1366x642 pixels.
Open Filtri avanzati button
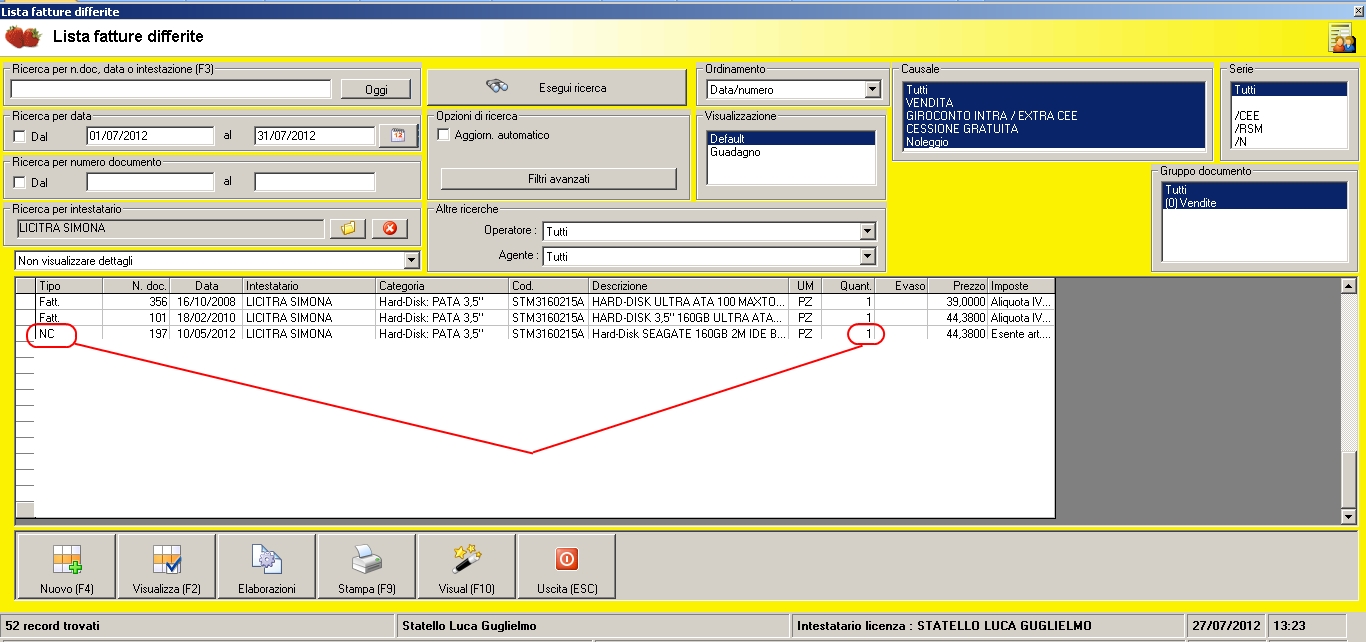pyautogui.click(x=559, y=179)
